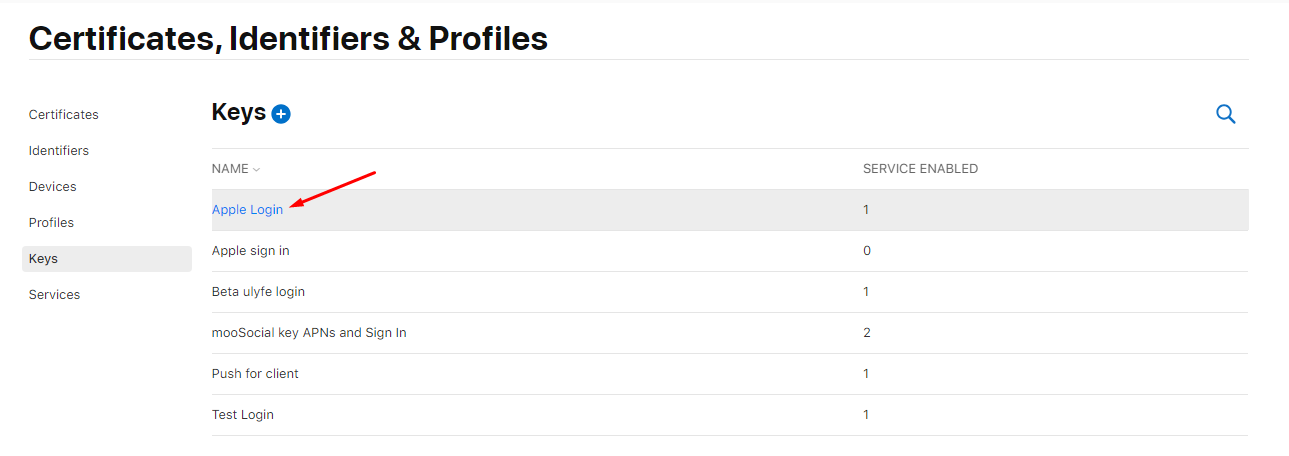Screen dimensions: 1289x456
Task: Open the Apple sign in key
Action: coord(251,251)
